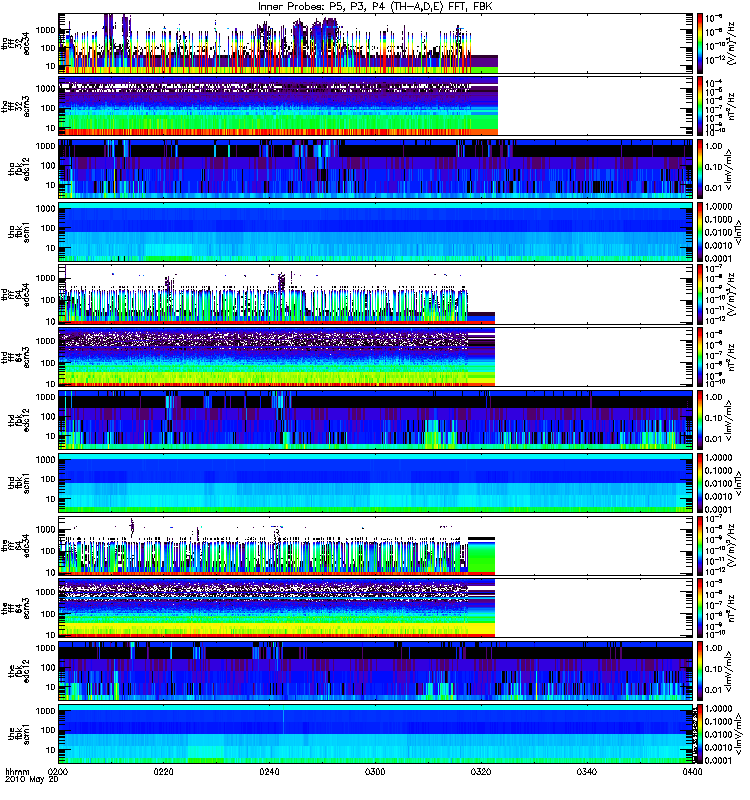Click inside the tha fbk scm1 spectrogram
The width and height of the screenshot is (750, 800).
coord(376,231)
